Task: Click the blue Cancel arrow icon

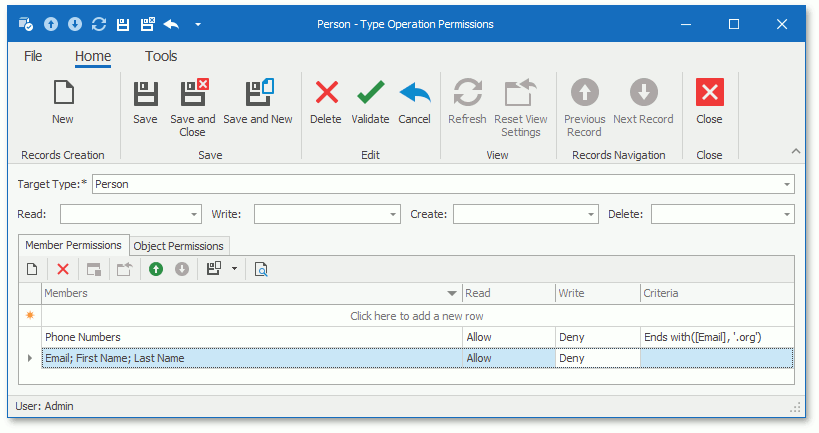Action: point(415,92)
